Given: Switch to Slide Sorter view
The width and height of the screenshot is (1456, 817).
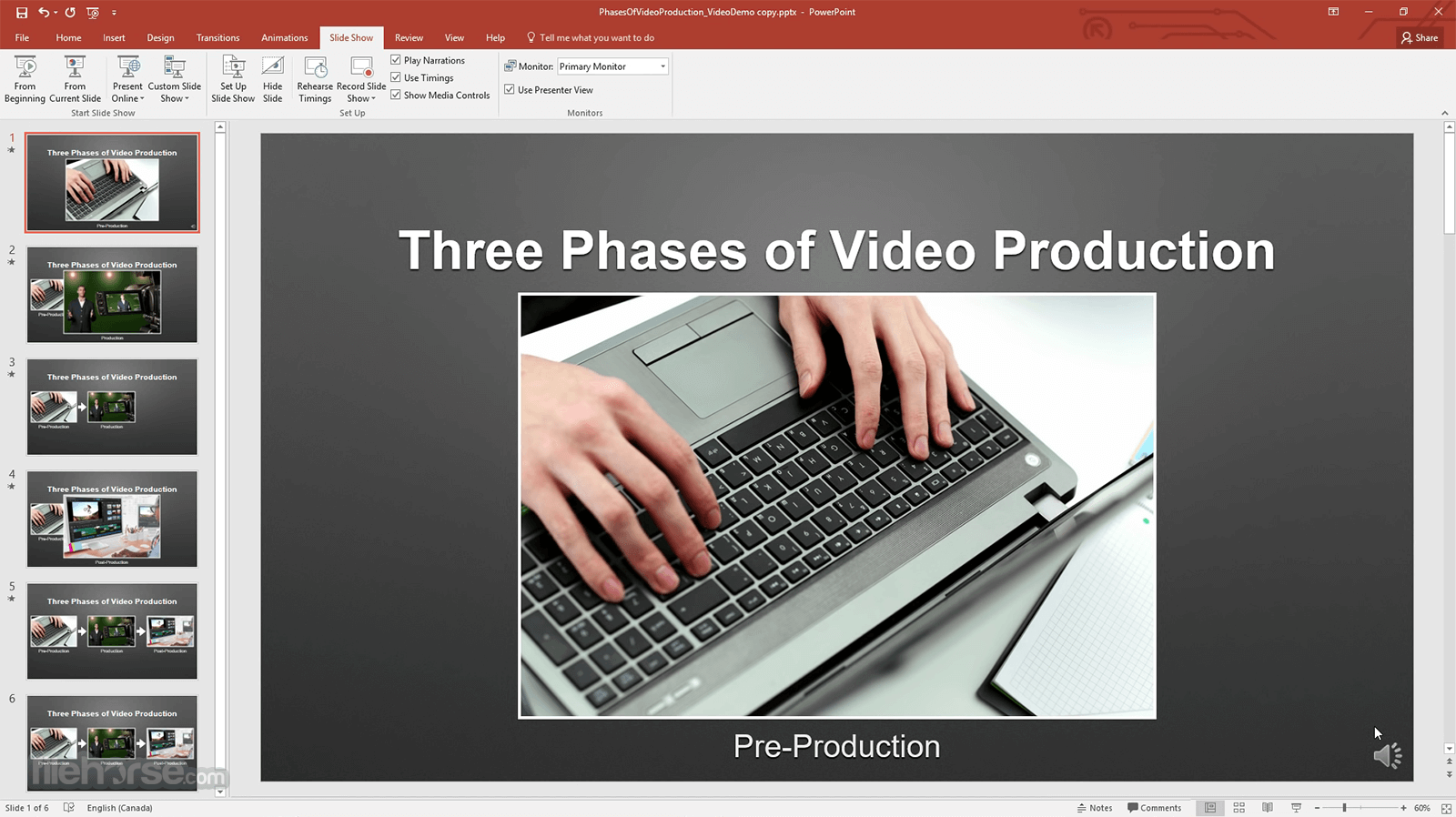Looking at the screenshot, I should pyautogui.click(x=1239, y=808).
